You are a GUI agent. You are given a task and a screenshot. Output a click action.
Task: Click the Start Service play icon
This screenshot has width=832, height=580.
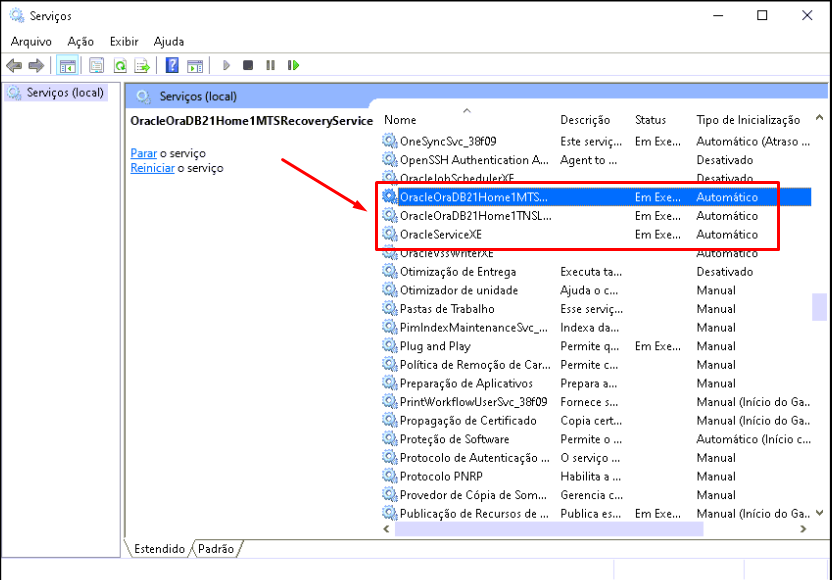pyautogui.click(x=227, y=65)
